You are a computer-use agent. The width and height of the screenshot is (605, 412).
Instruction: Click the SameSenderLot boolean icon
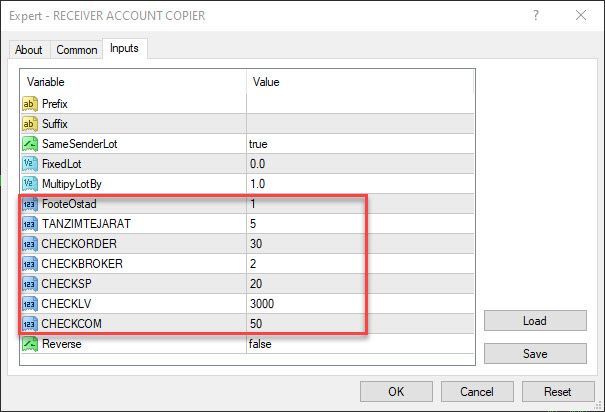click(x=29, y=144)
